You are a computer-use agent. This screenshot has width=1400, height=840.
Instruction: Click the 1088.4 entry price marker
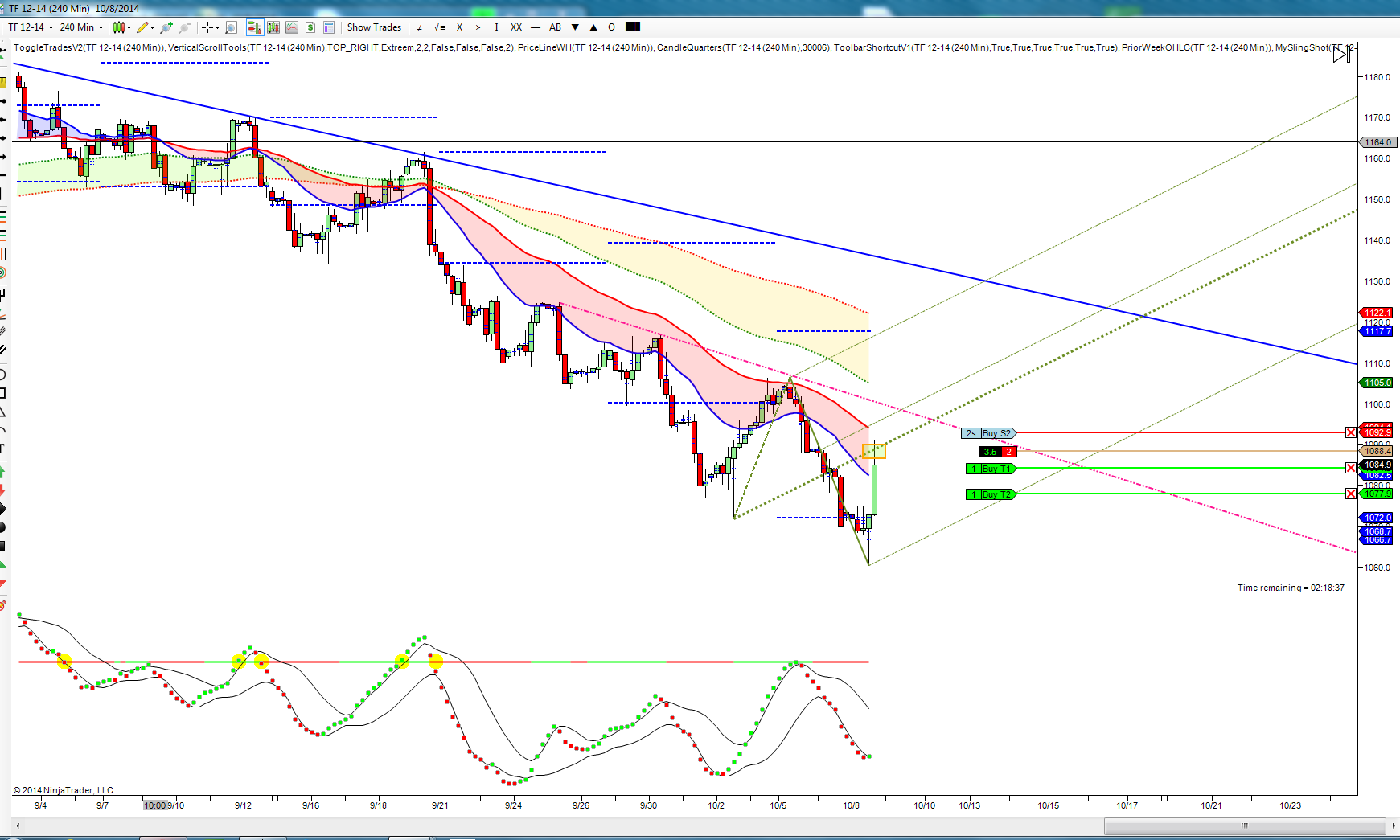[1377, 451]
